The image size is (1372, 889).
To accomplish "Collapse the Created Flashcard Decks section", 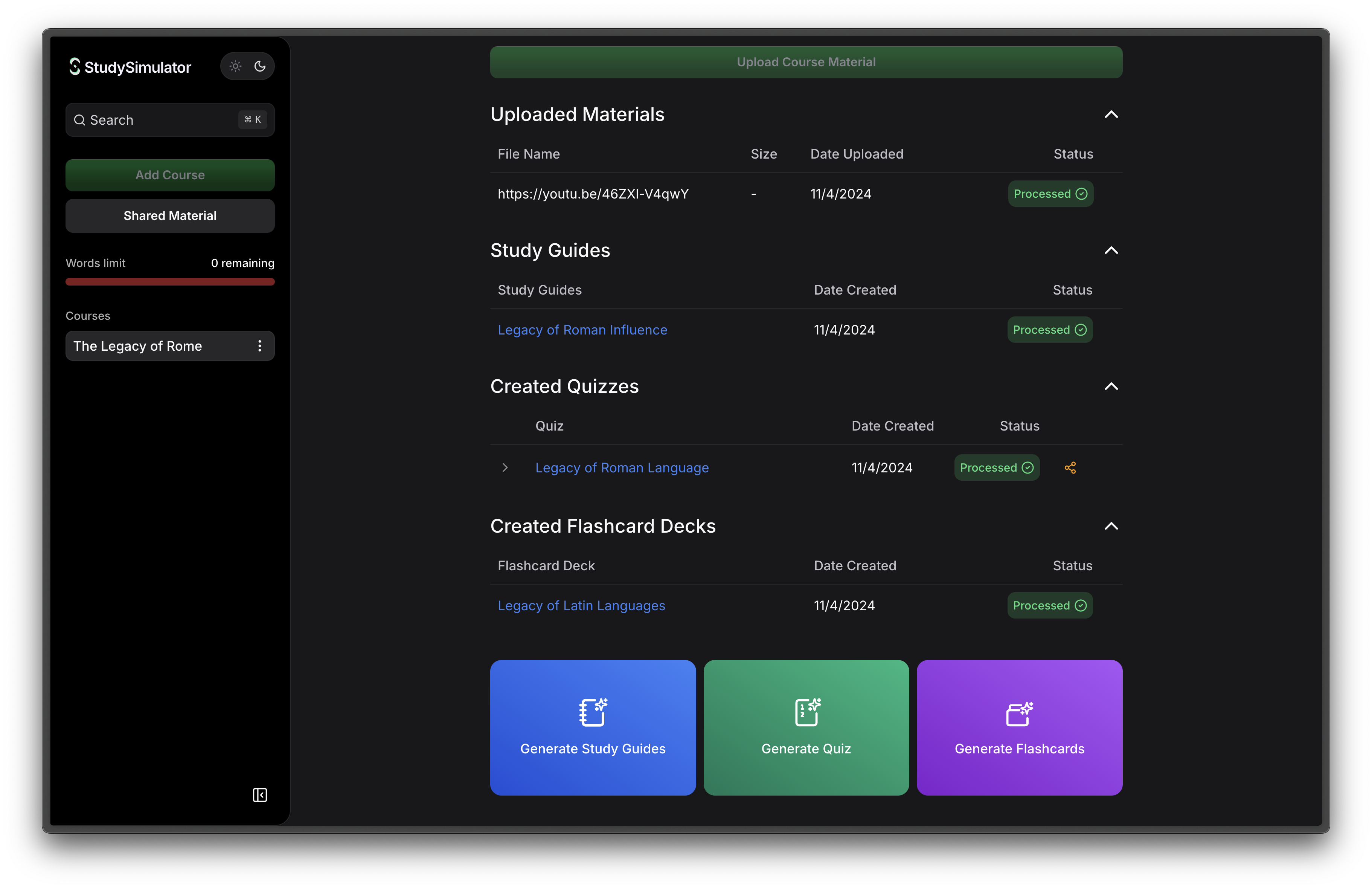I will 1111,526.
